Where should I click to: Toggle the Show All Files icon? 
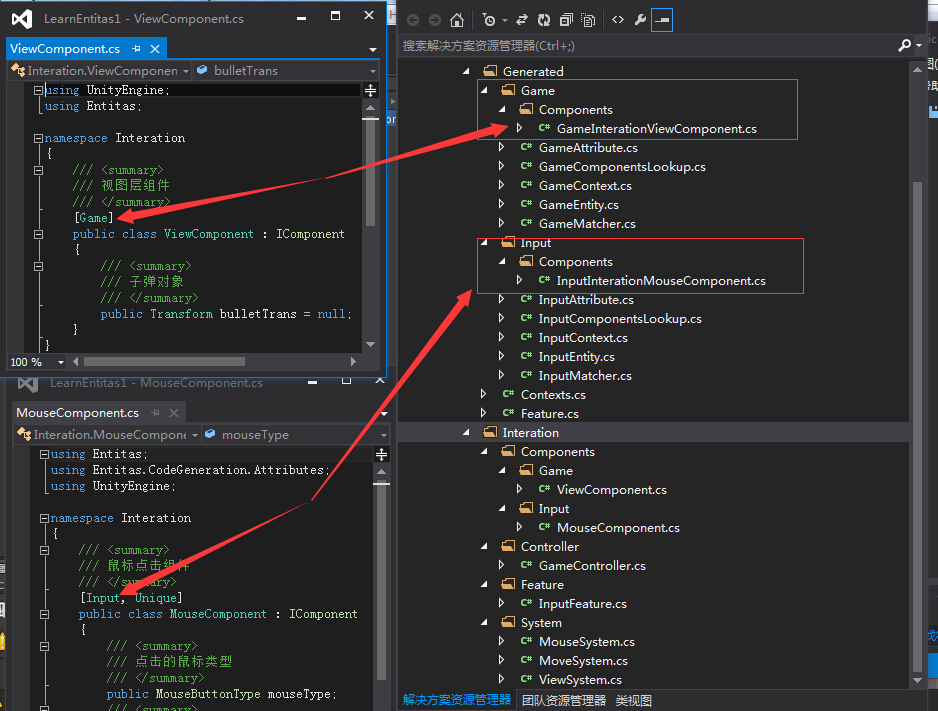pyautogui.click(x=589, y=20)
